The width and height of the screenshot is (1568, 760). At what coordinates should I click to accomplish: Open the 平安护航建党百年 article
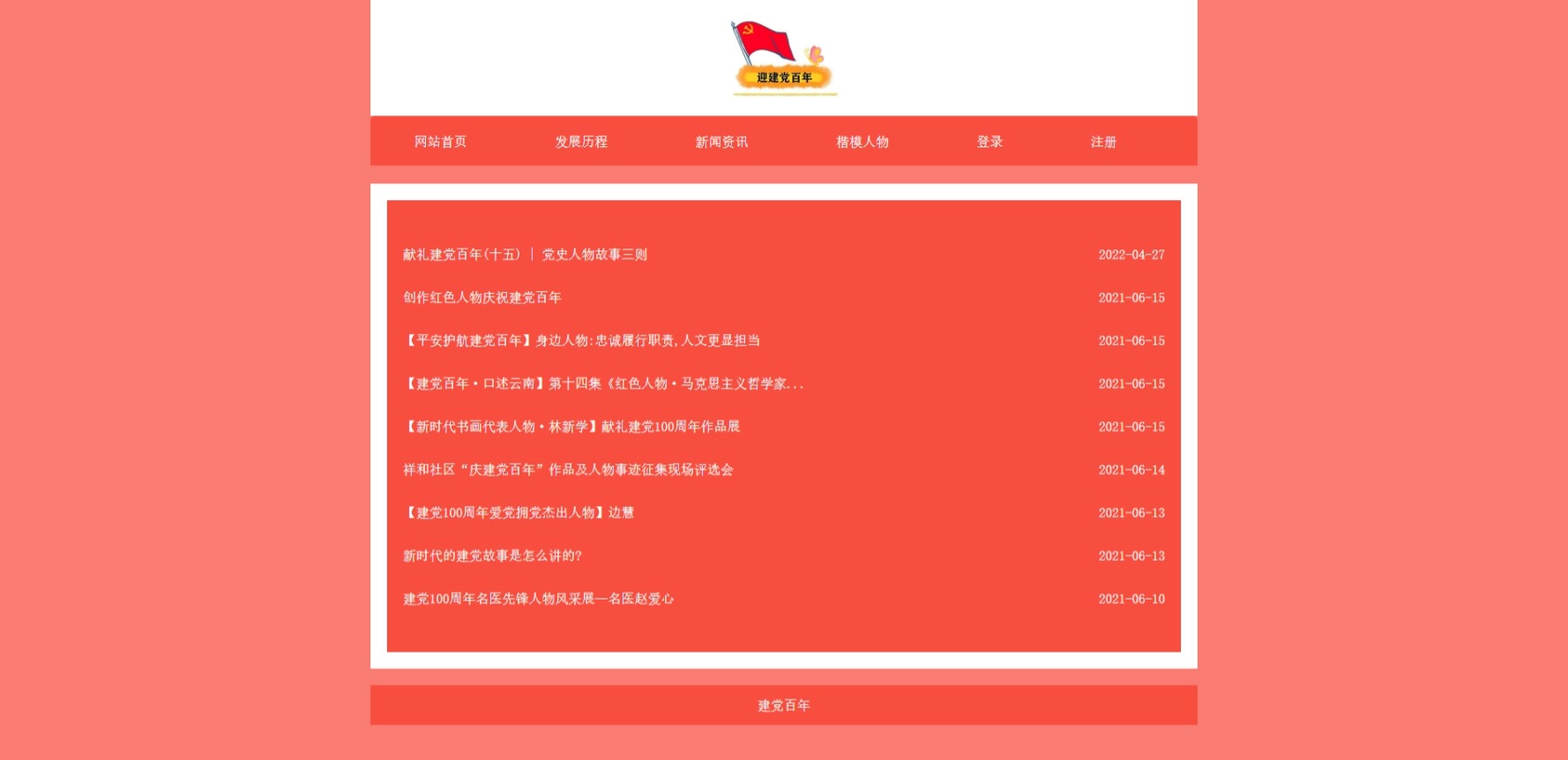pyautogui.click(x=581, y=340)
